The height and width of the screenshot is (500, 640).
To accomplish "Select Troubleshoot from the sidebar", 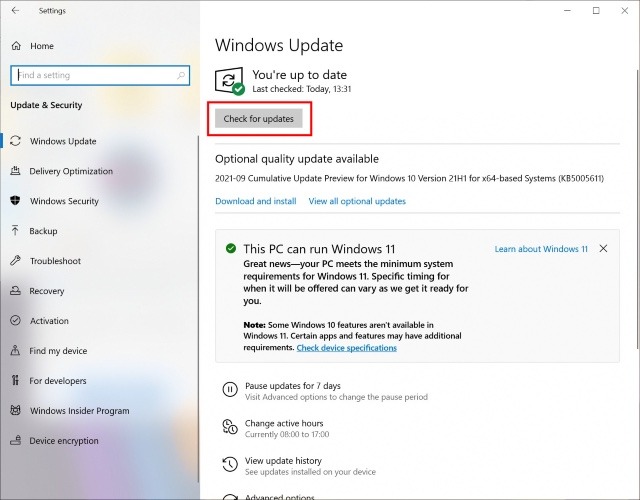I will tap(55, 261).
